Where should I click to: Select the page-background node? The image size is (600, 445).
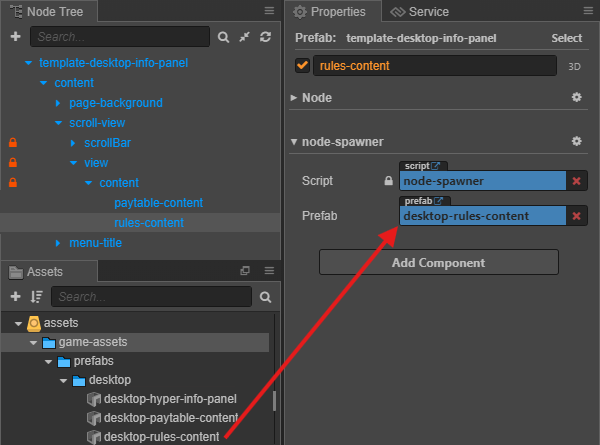[x=116, y=103]
